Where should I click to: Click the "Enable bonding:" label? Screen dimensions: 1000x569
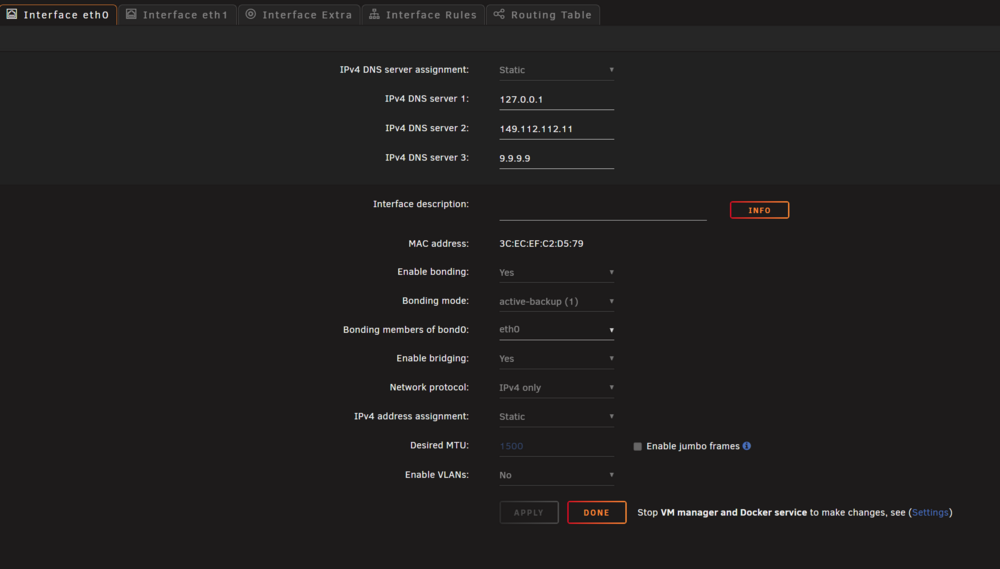(x=432, y=272)
